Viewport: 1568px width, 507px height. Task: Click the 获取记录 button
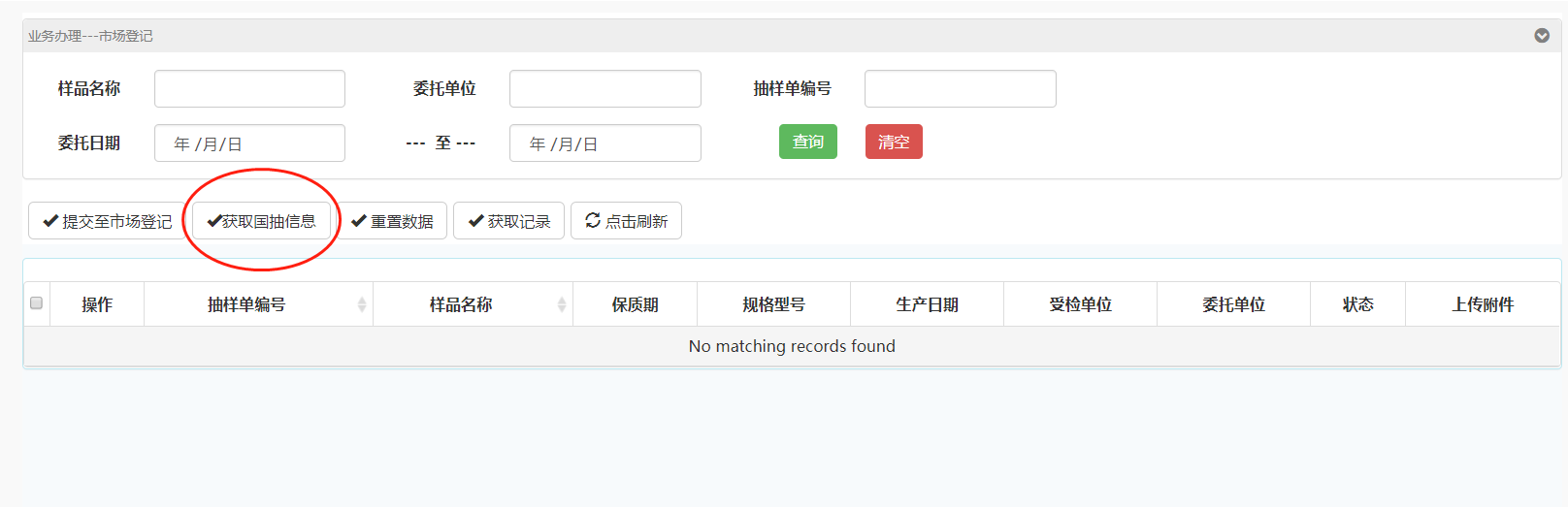[508, 221]
